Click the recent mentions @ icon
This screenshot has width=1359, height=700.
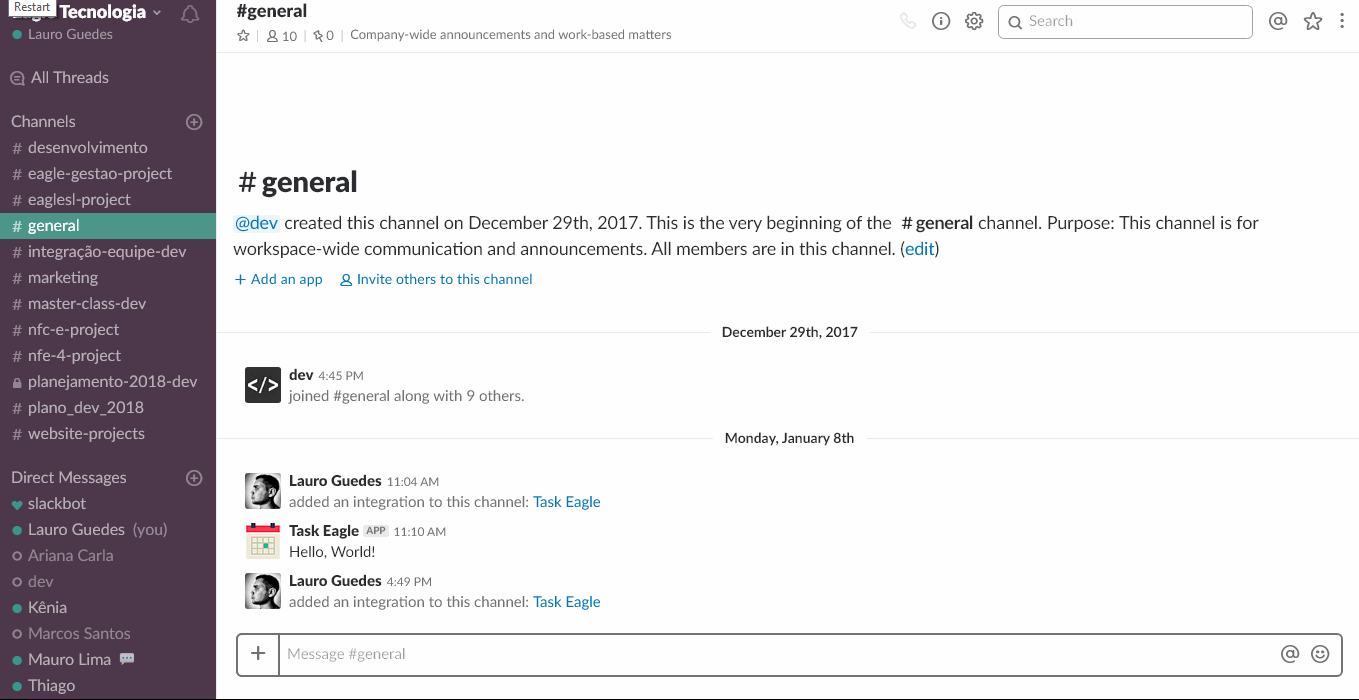1277,20
